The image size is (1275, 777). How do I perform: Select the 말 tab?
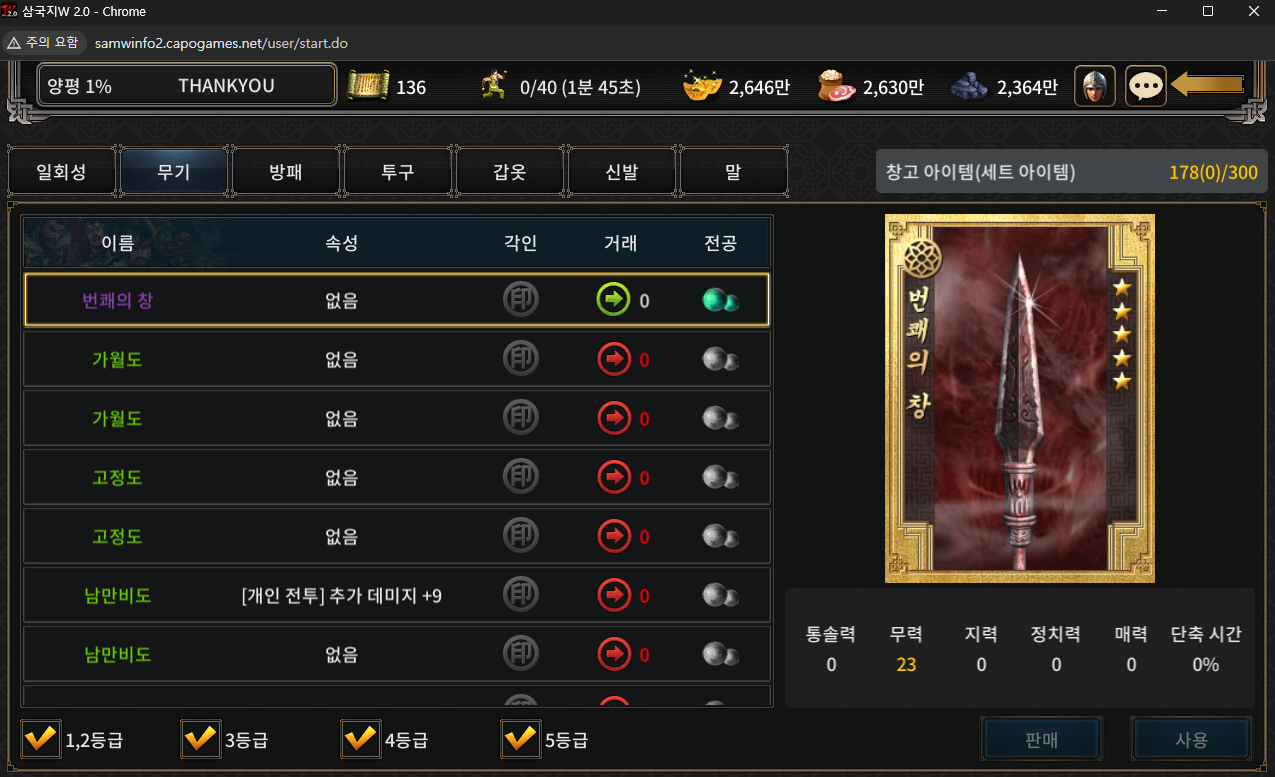(733, 172)
